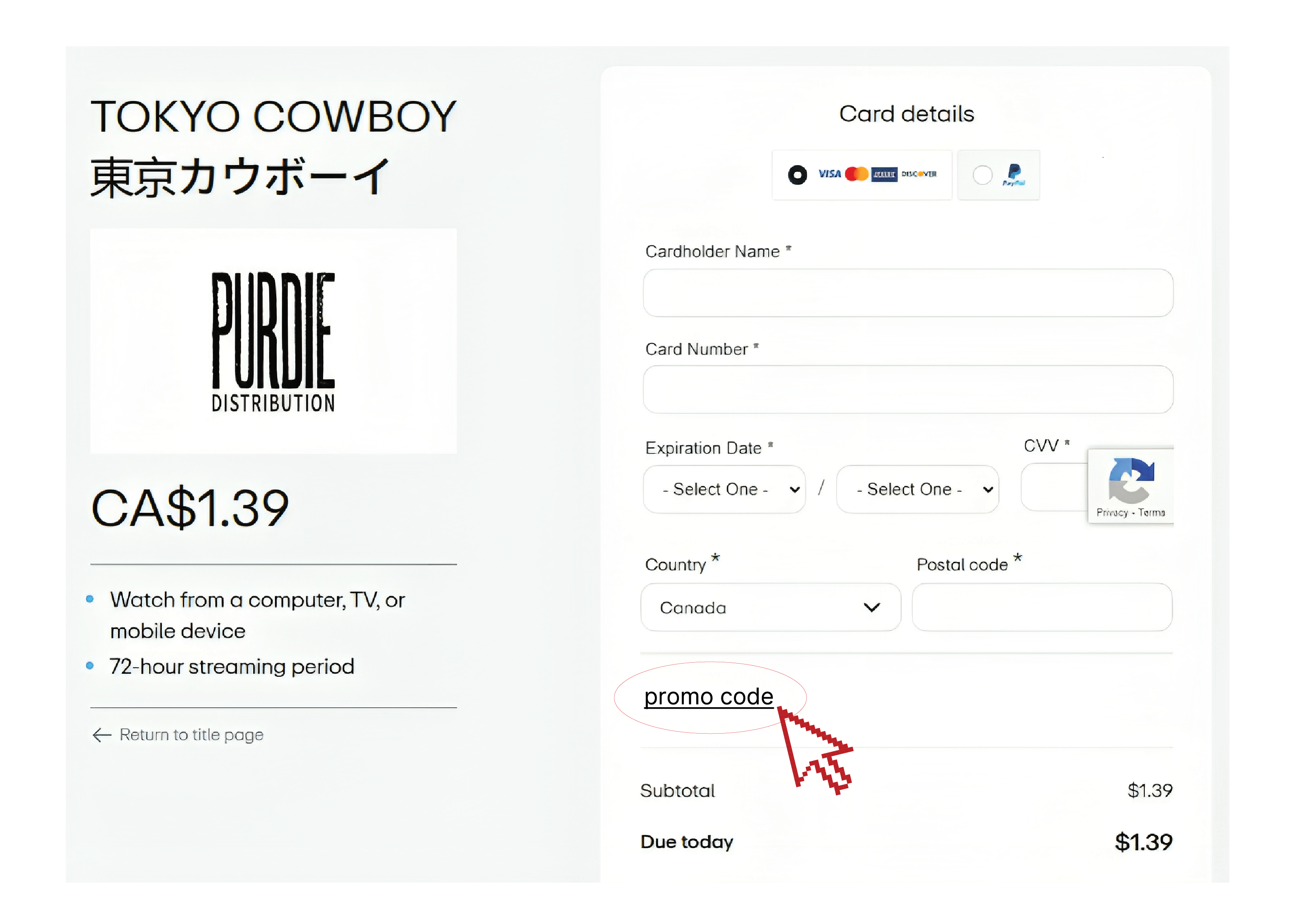Click the PayPal logo icon
The image size is (1296, 924).
pyautogui.click(x=1013, y=174)
